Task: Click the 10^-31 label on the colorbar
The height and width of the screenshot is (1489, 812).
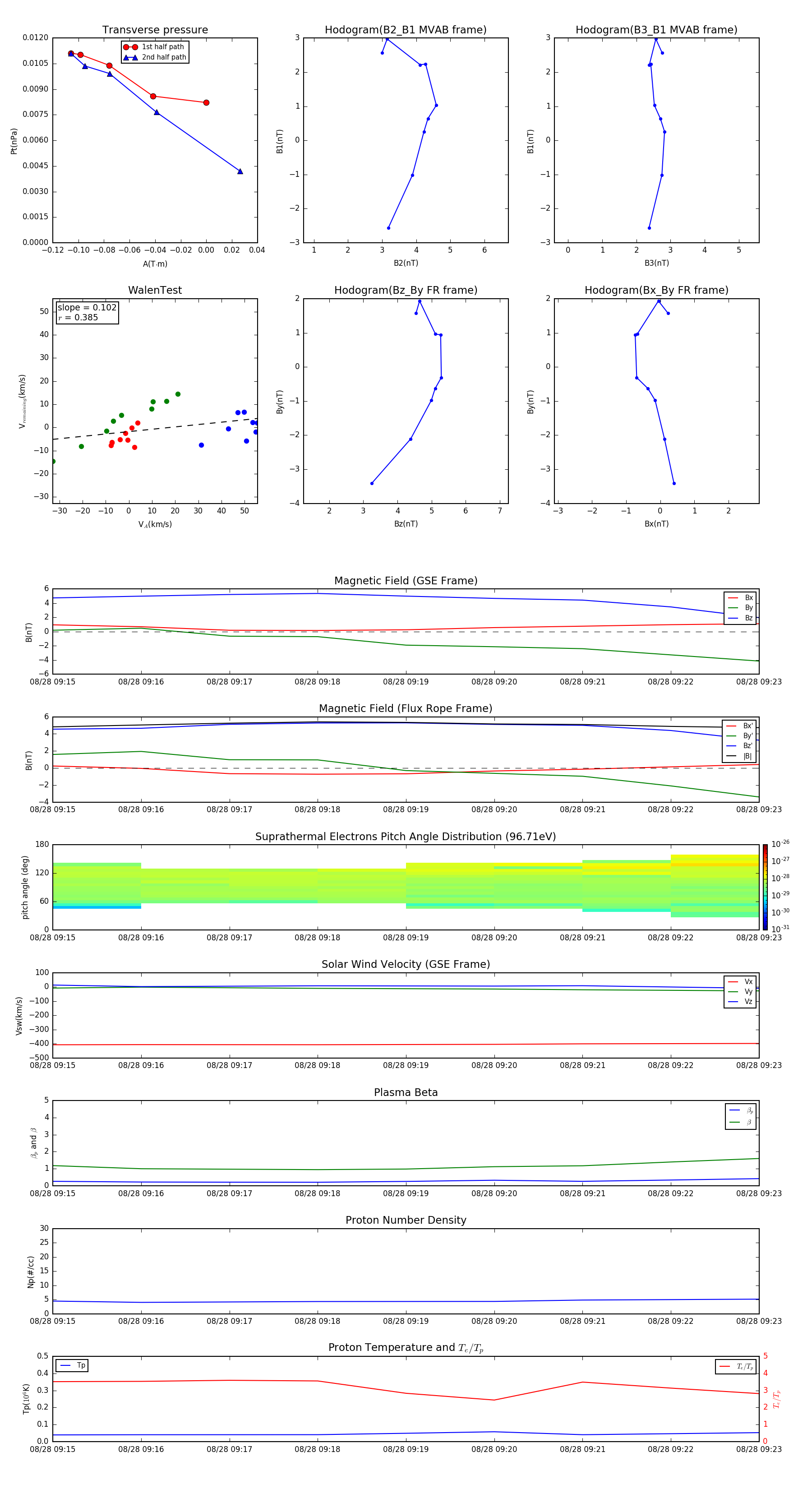Action: point(780,929)
